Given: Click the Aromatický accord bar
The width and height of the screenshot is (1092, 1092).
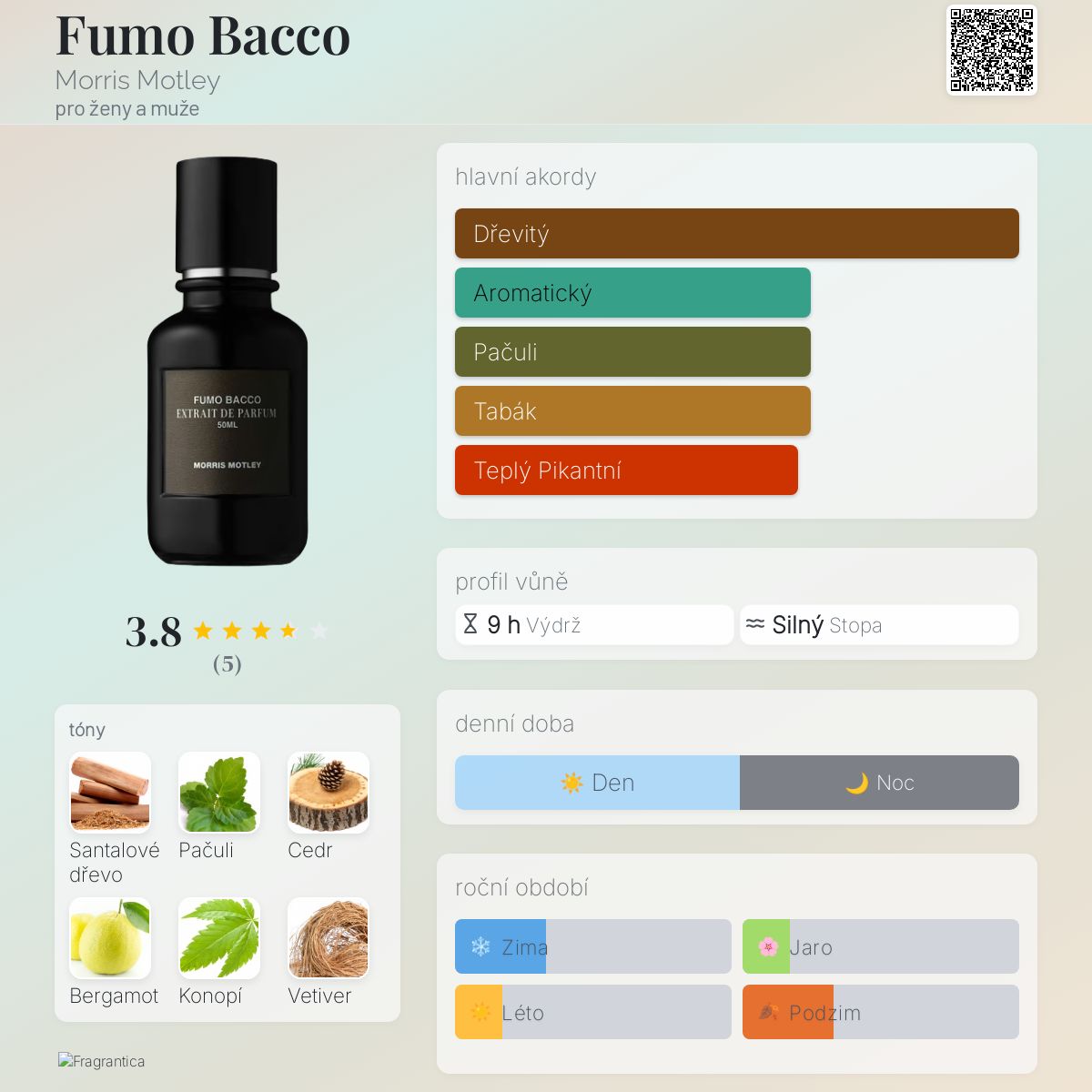Looking at the screenshot, I should coord(632,293).
